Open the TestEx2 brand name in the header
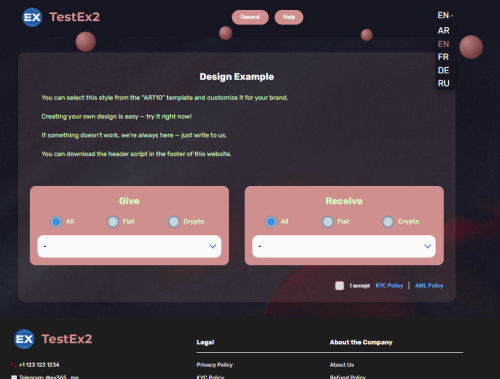 tap(75, 17)
